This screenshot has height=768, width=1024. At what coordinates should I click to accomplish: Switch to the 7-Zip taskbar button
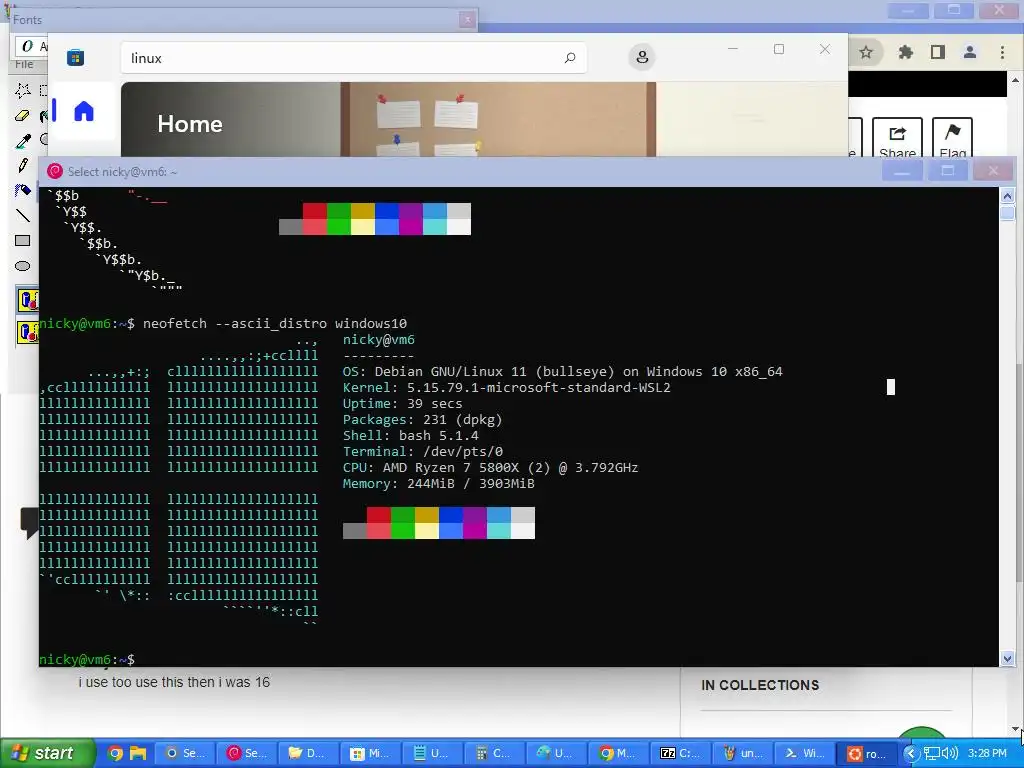[680, 753]
